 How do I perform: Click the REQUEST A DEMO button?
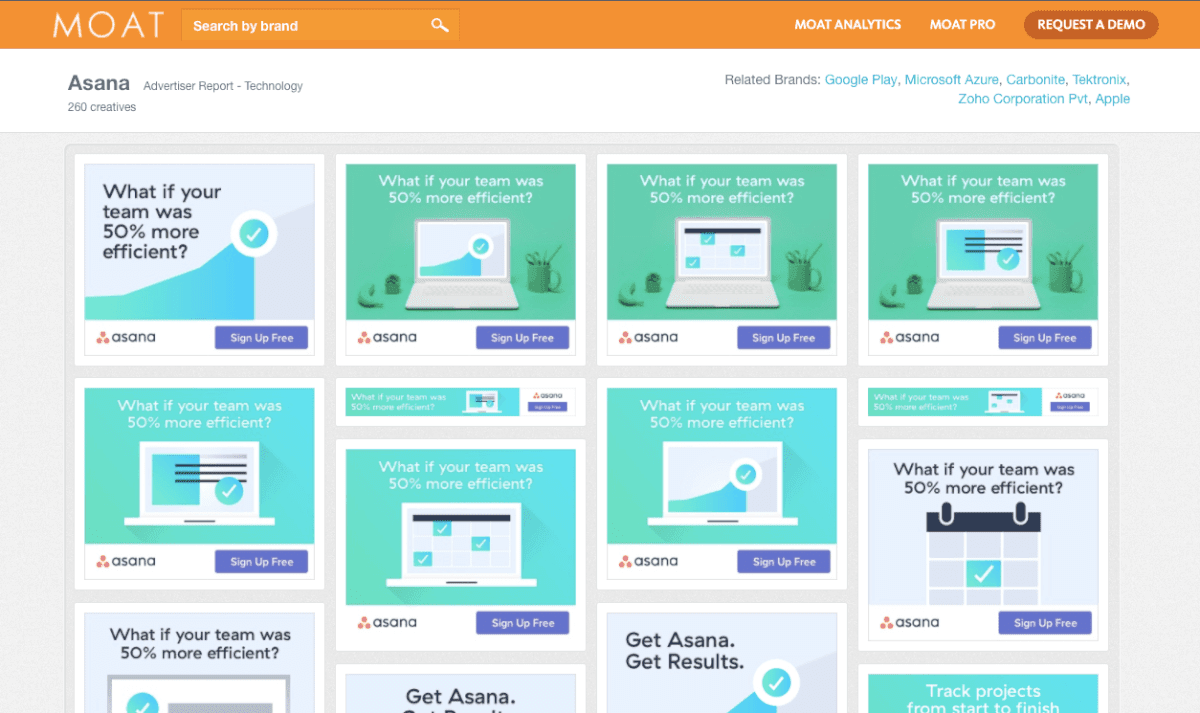1091,25
